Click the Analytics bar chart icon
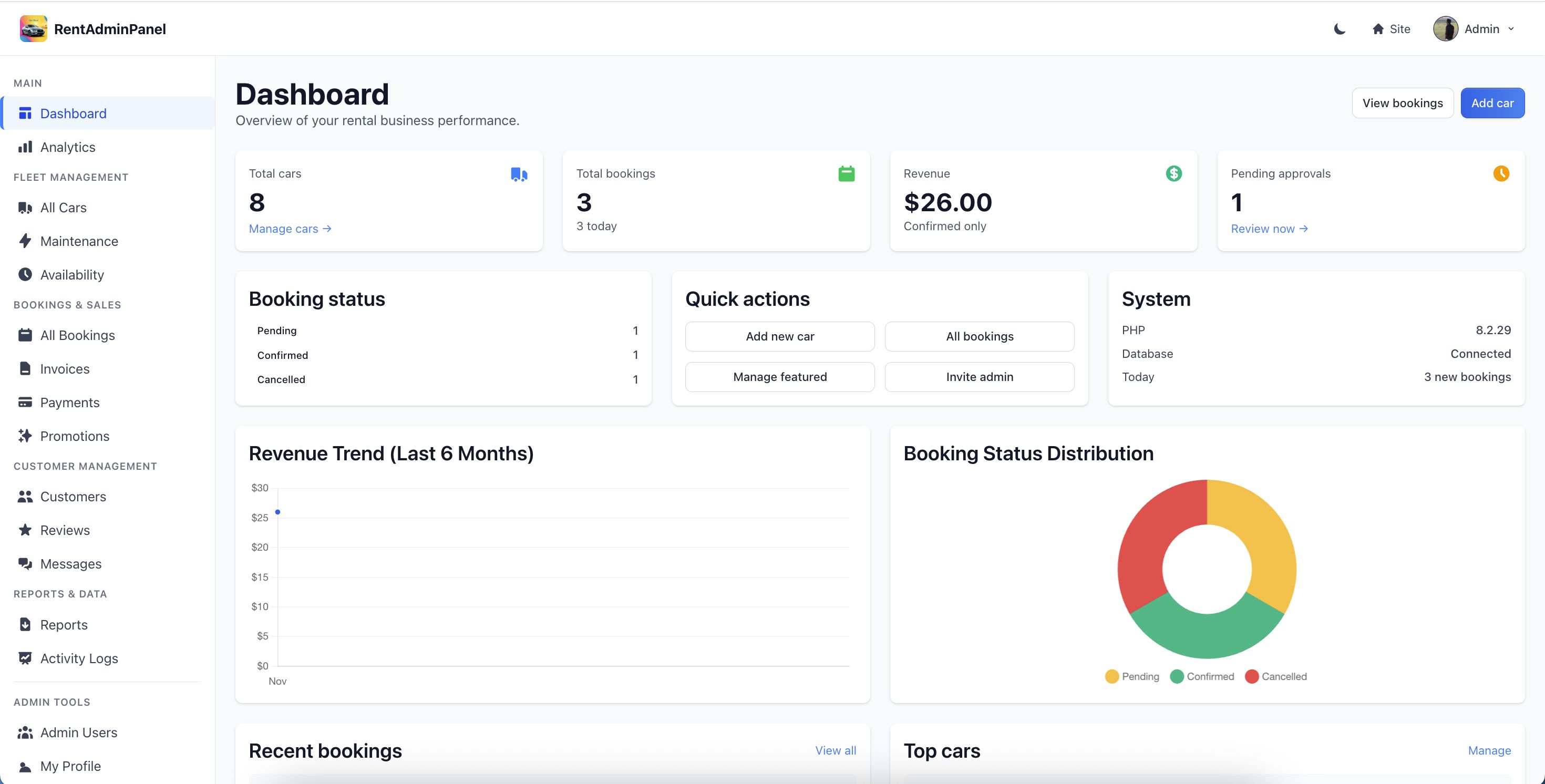The height and width of the screenshot is (784, 1545). coord(25,147)
